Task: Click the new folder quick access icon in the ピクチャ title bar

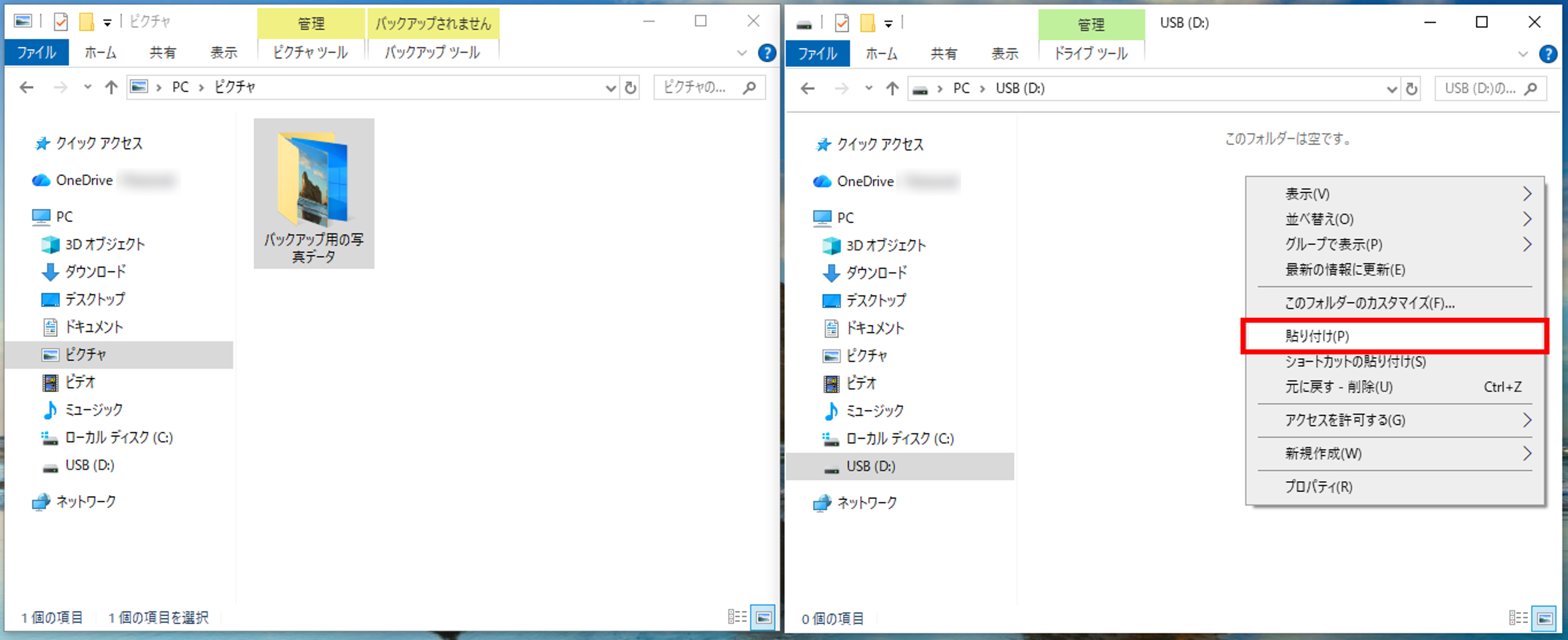Action: pos(87,22)
